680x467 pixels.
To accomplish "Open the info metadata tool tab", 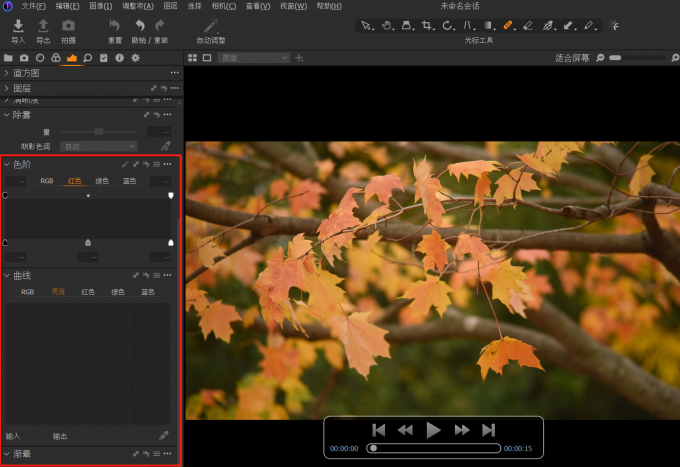I will pyautogui.click(x=120, y=58).
